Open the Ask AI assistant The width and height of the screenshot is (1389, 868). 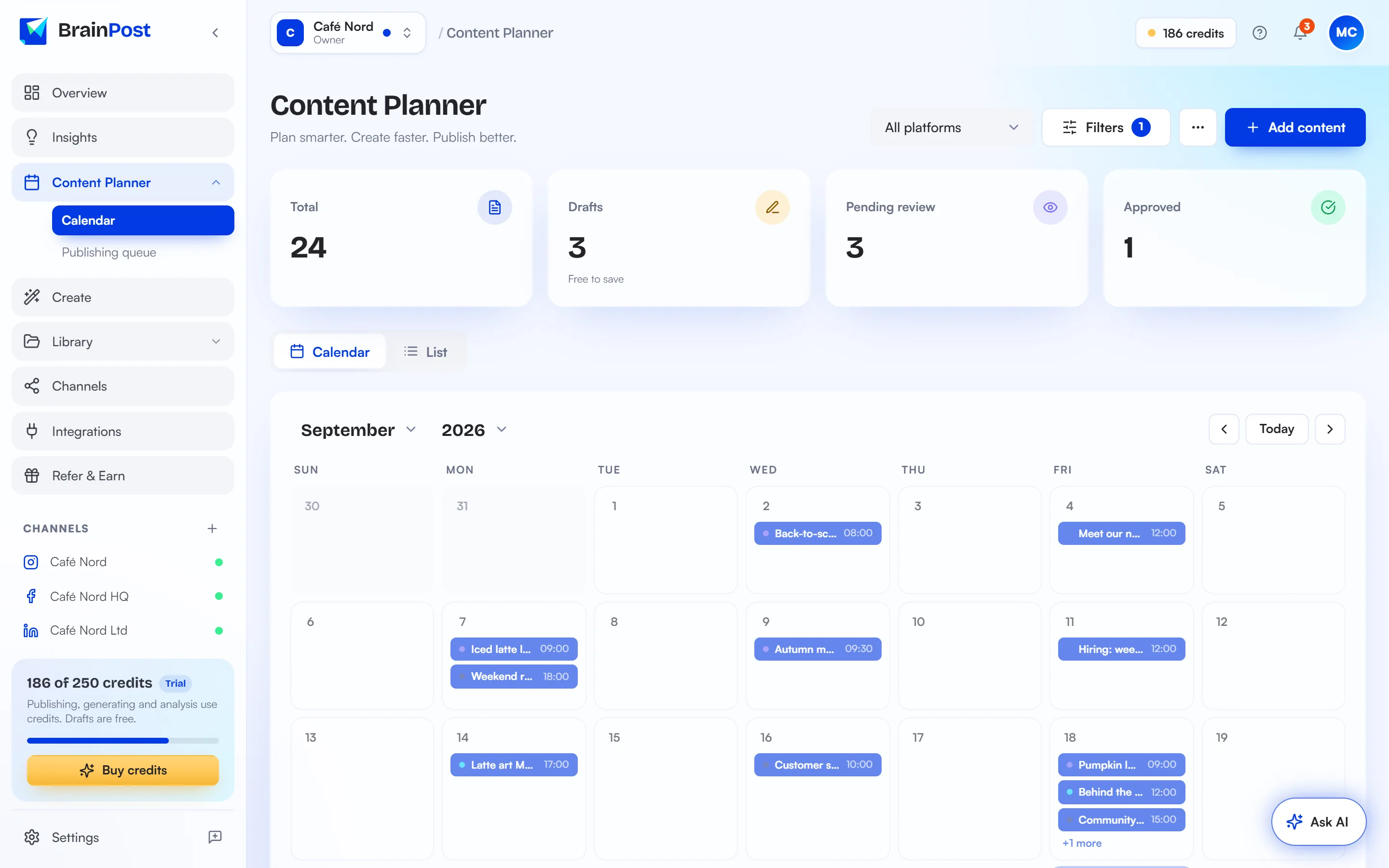tap(1319, 822)
